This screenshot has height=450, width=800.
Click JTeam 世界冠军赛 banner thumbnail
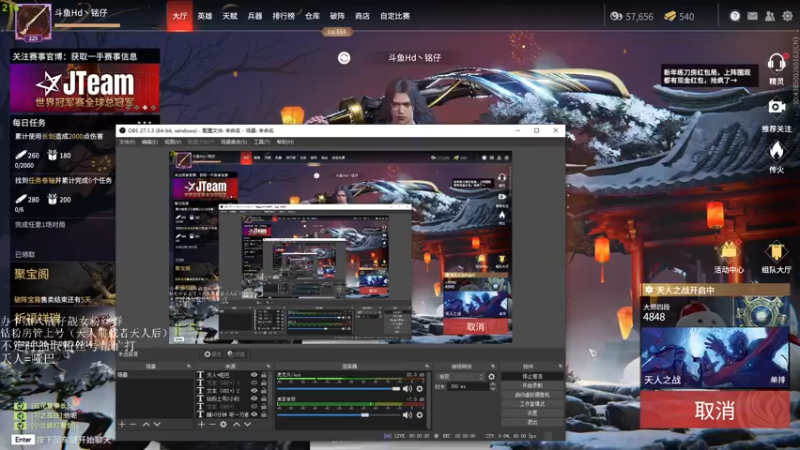click(84, 88)
